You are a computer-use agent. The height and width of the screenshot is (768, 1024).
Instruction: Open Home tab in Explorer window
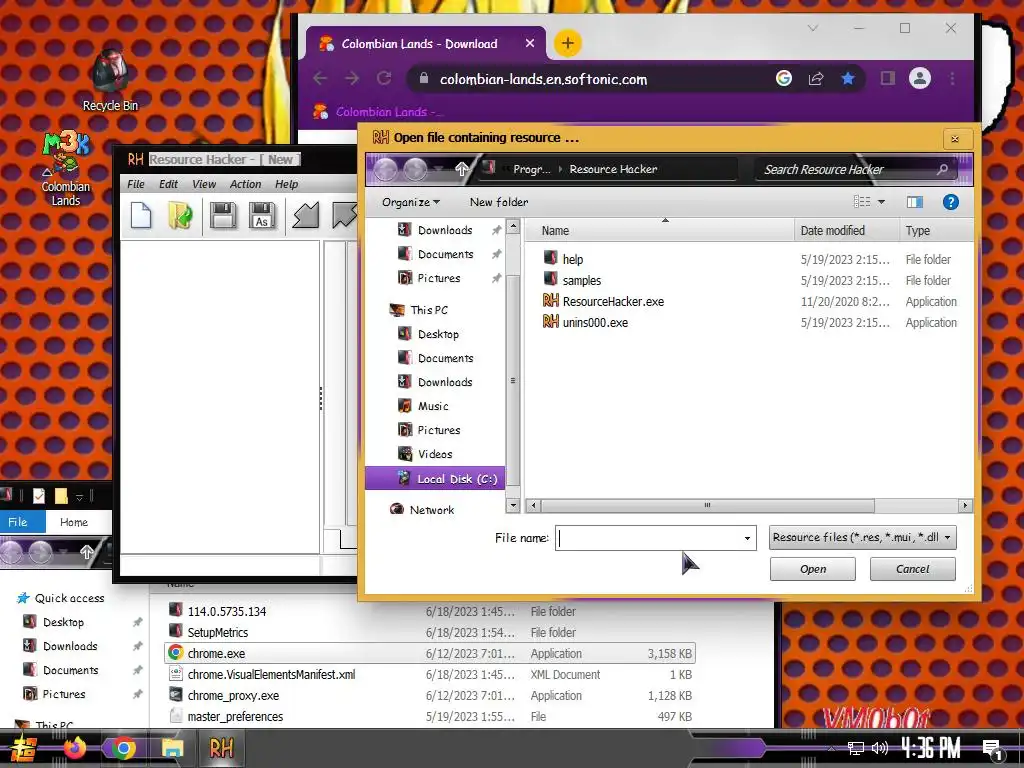click(74, 522)
